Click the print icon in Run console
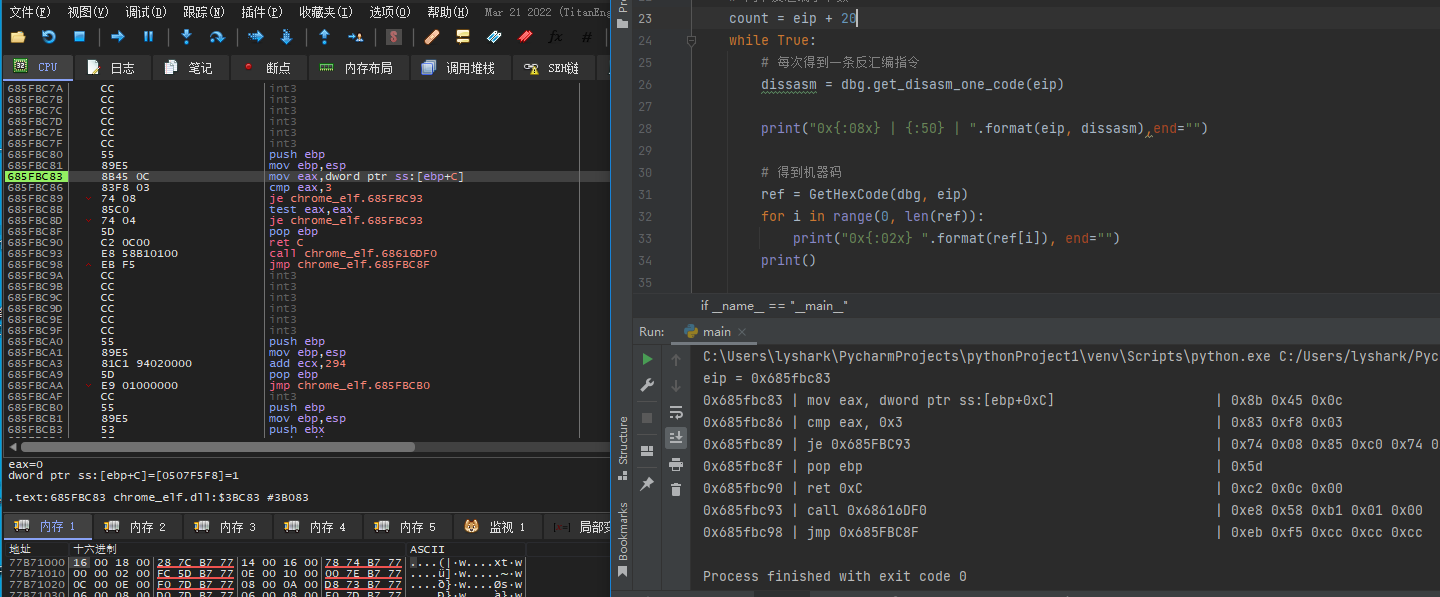 tap(676, 464)
